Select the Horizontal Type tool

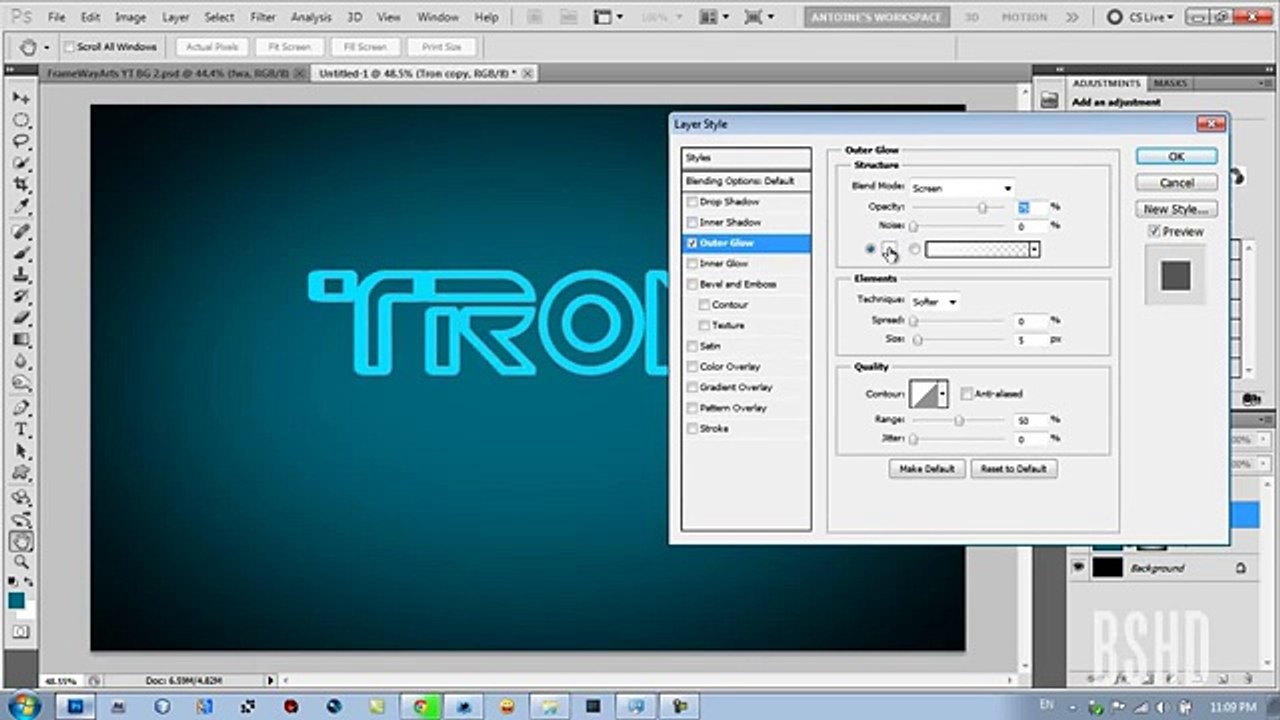point(21,430)
